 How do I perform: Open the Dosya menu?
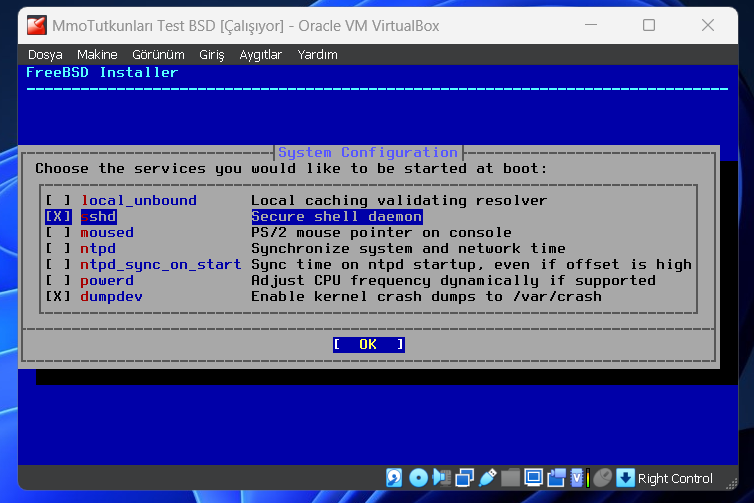point(45,55)
